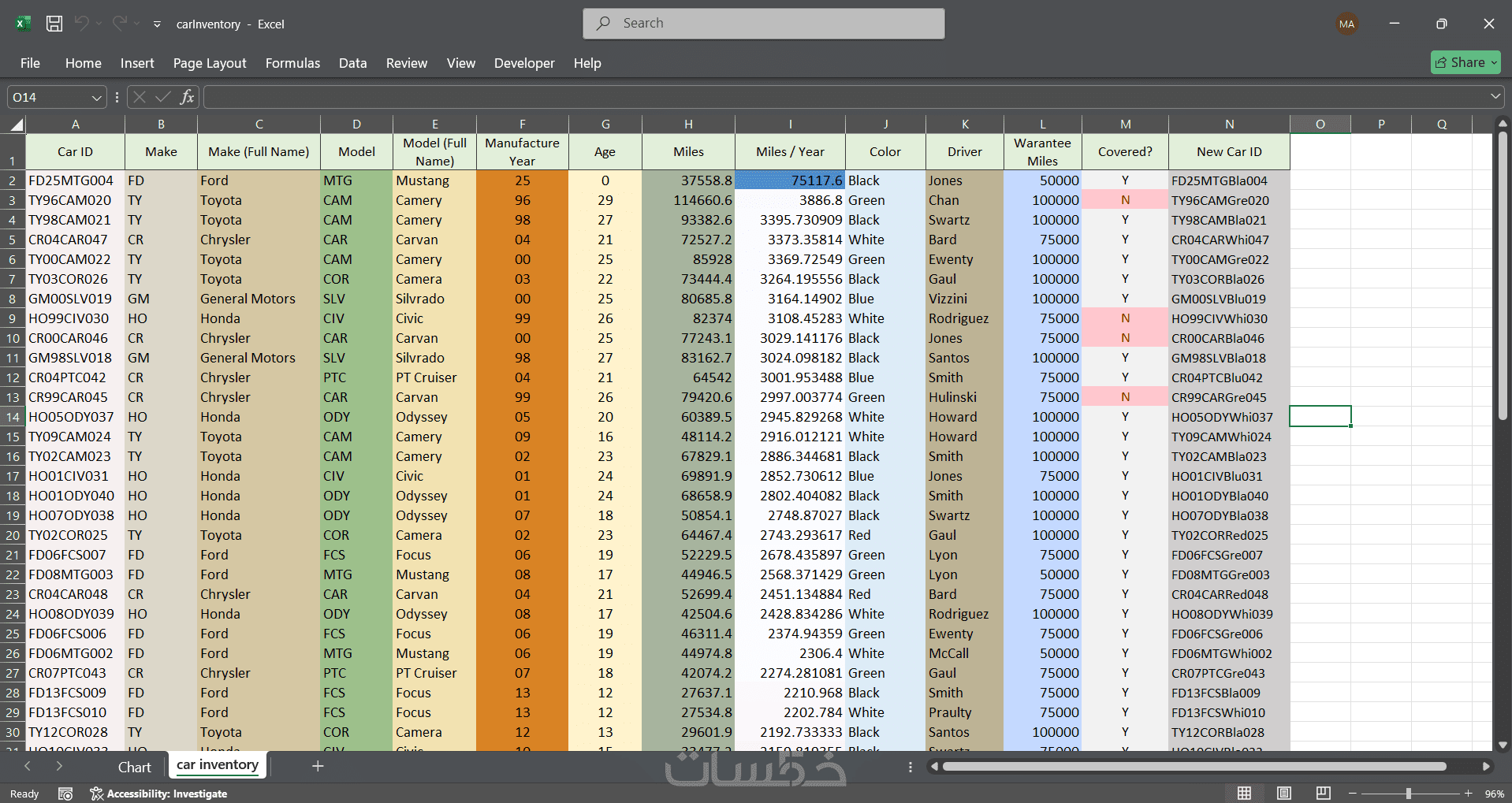Select column I header
The width and height of the screenshot is (1512, 803).
coord(790,124)
